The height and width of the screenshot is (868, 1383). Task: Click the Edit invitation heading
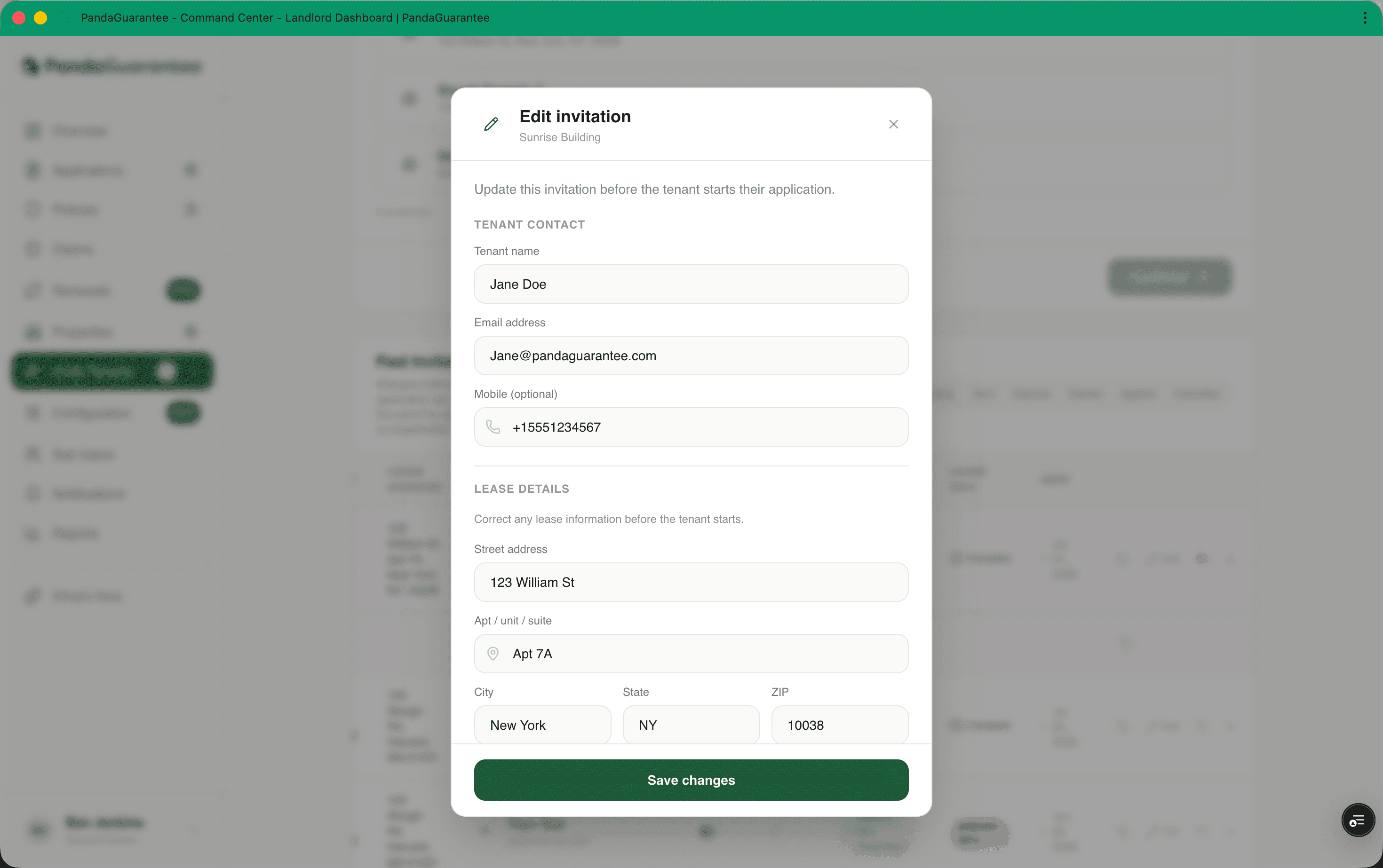point(575,117)
